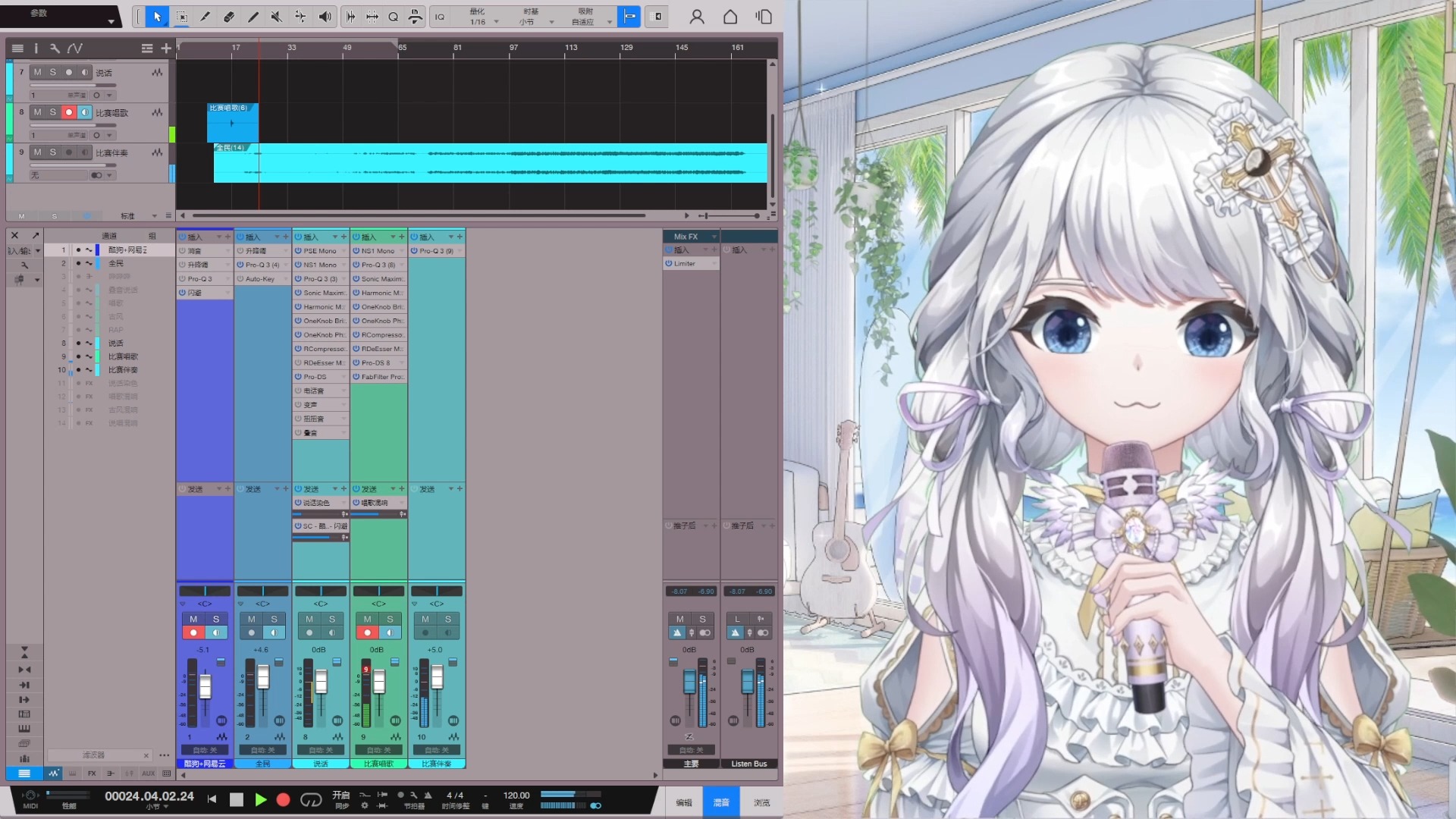Image resolution: width=1456 pixels, height=819 pixels.
Task: Open the track list icon
Action: click(x=17, y=49)
